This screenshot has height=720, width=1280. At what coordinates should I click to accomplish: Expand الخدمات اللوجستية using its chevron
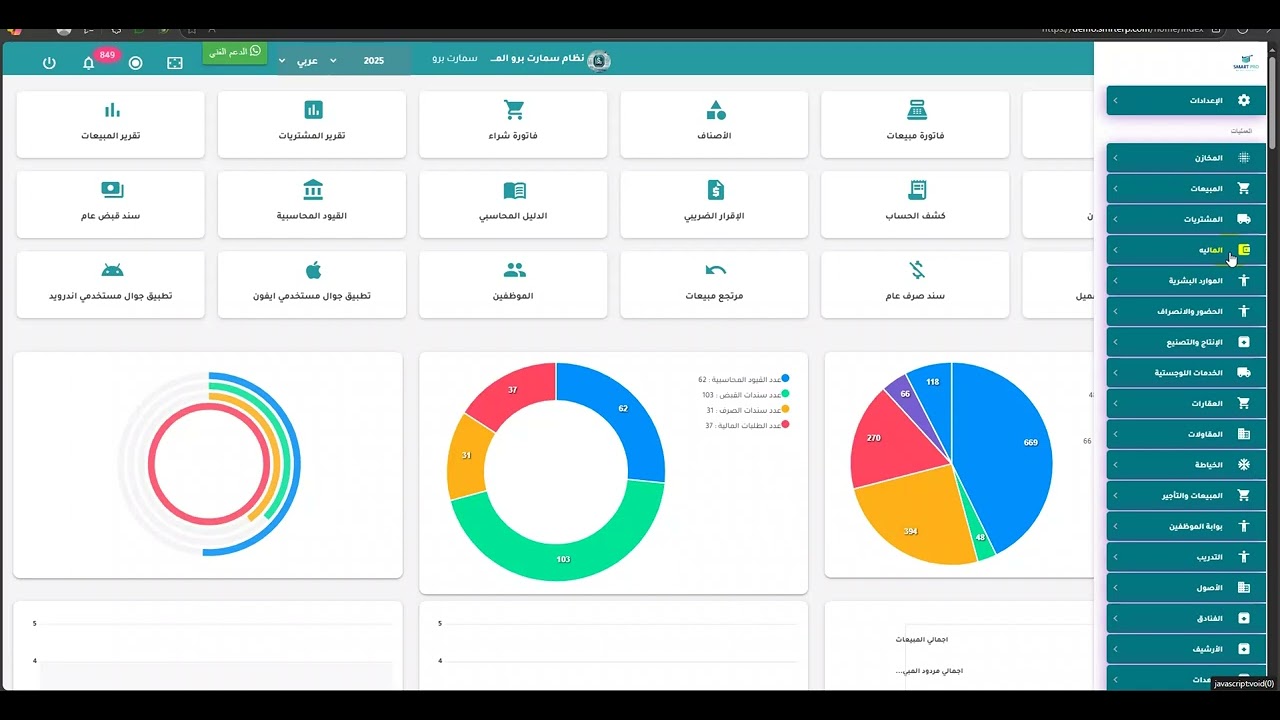tap(1116, 373)
